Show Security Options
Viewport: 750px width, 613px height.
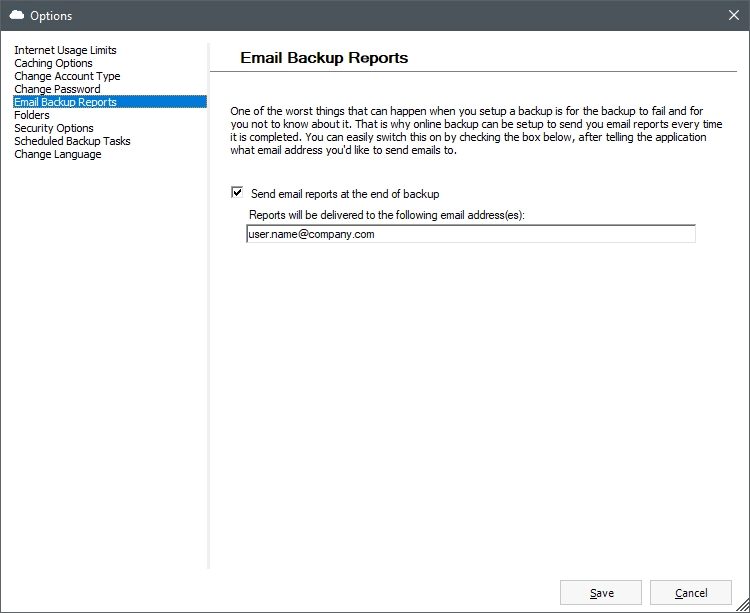coord(54,128)
